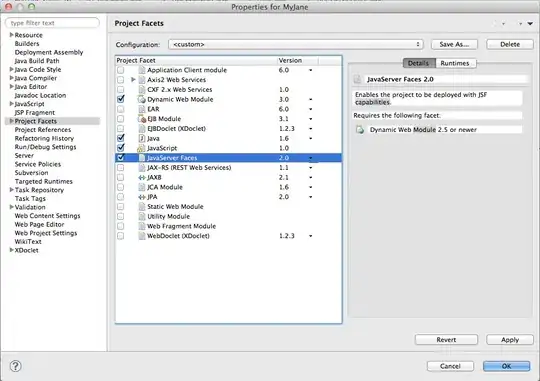Image resolution: width=540 pixels, height=381 pixels.
Task: Enable the JPA facet checkbox
Action: click(120, 197)
